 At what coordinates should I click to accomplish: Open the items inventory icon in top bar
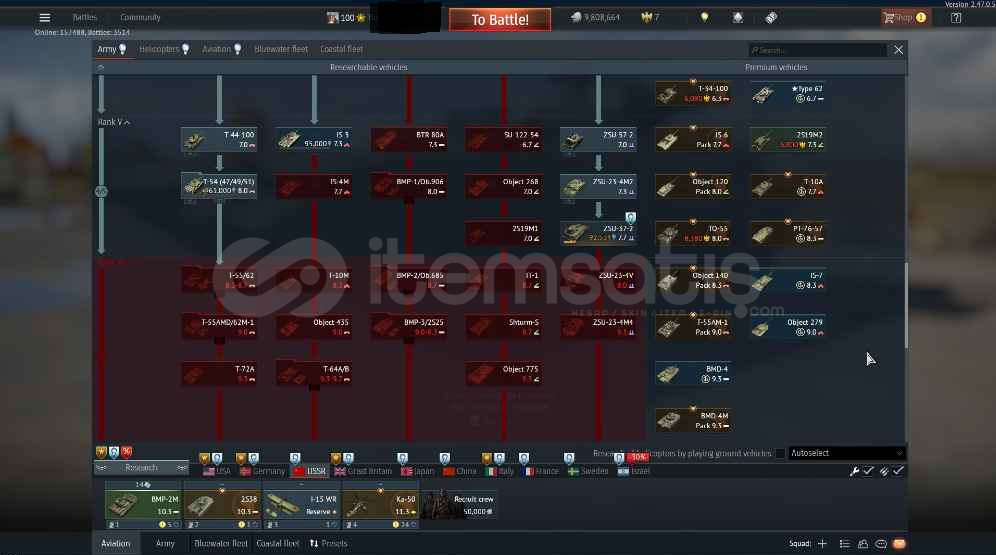[771, 18]
